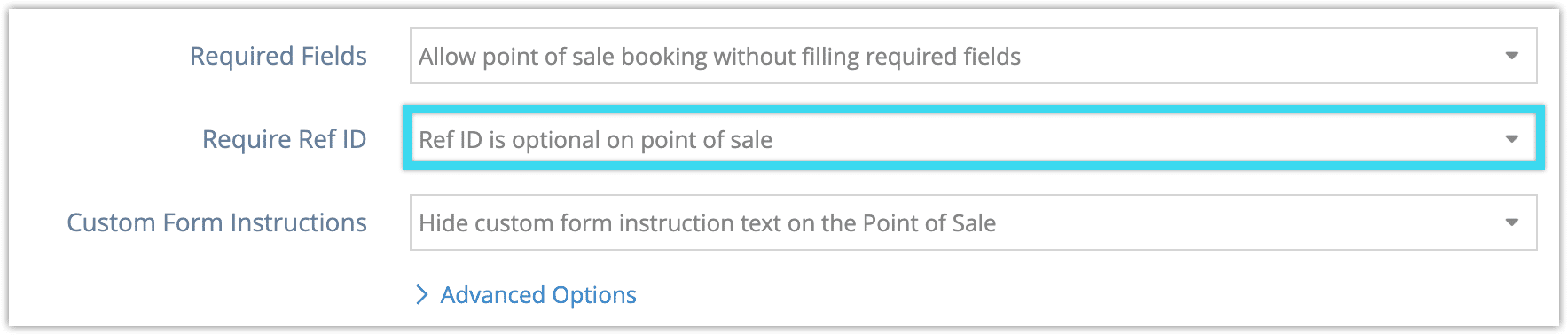The height and width of the screenshot is (335, 1568).
Task: Open the highlighted Require Ref ID dropdown
Action: coord(973,139)
